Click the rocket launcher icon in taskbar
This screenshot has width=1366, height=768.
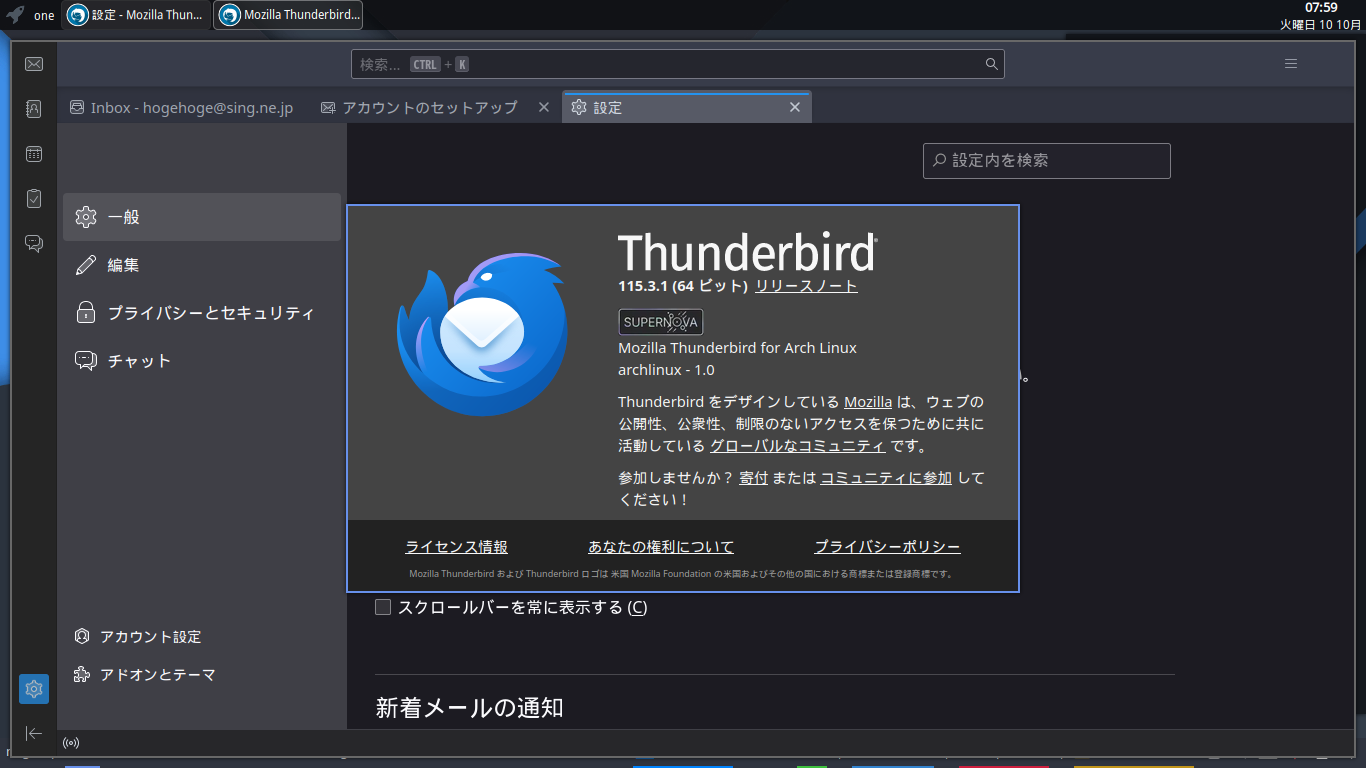point(15,15)
